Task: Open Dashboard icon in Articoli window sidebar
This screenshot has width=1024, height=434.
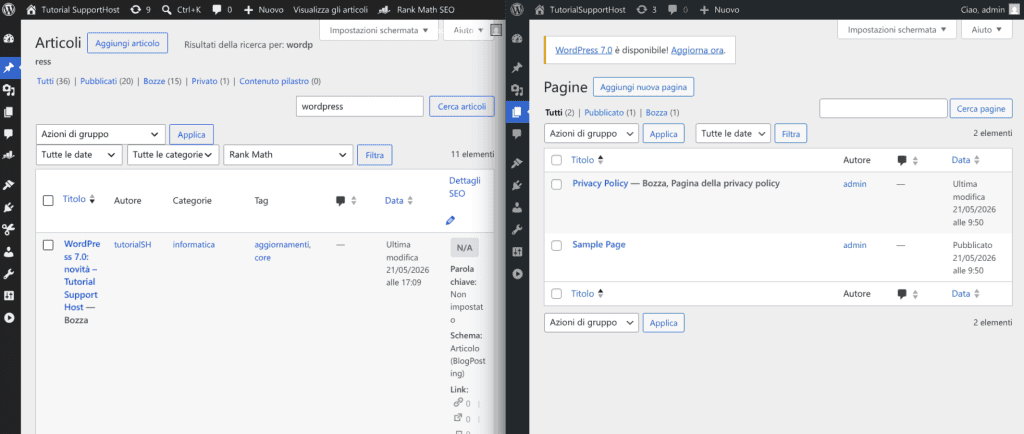Action: [x=9, y=39]
